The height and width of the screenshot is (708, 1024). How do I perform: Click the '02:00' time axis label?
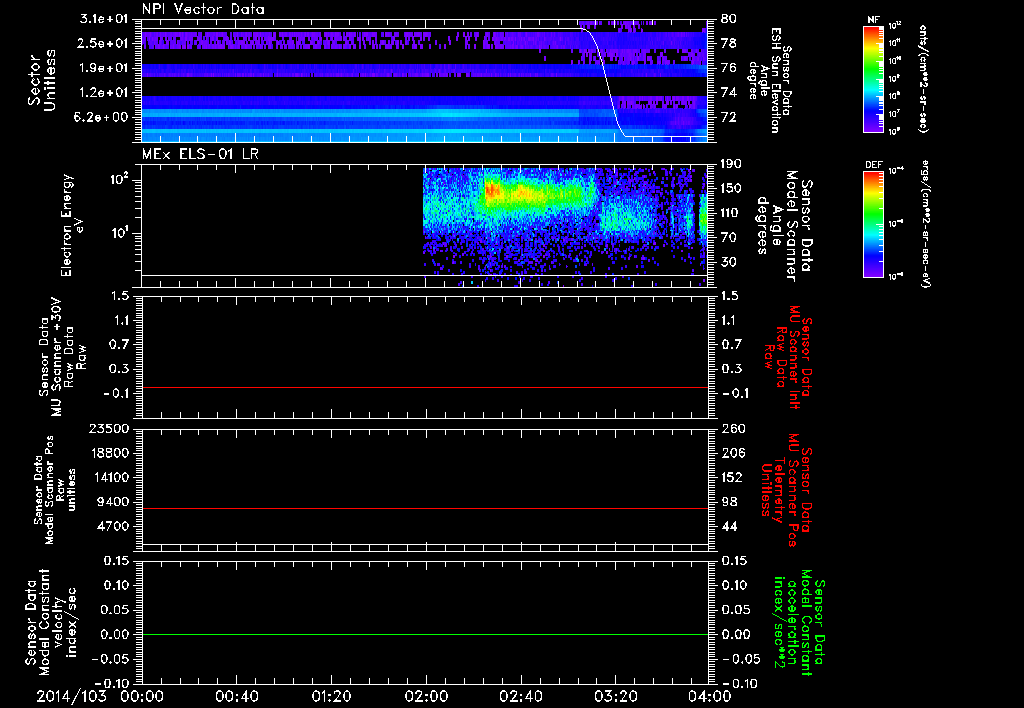pos(426,696)
